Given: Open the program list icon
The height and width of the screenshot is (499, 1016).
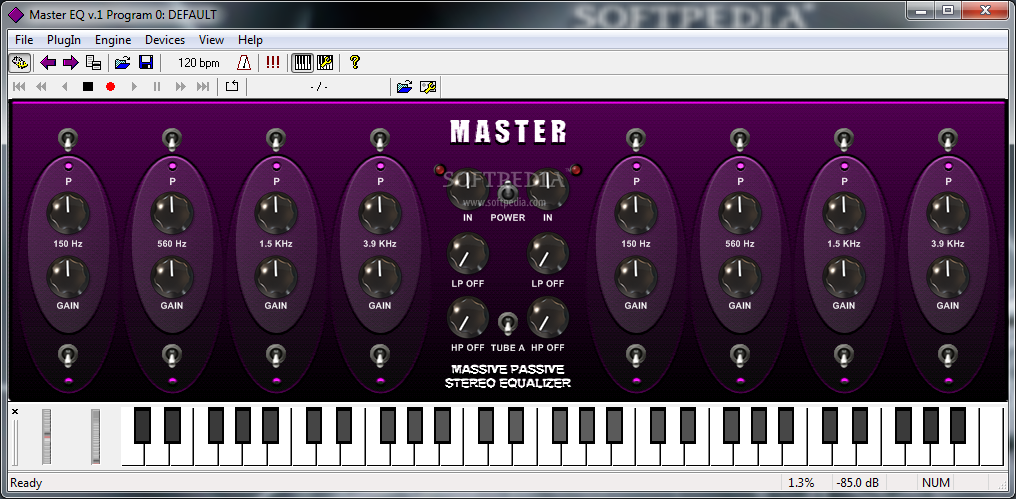Looking at the screenshot, I should tap(93, 63).
